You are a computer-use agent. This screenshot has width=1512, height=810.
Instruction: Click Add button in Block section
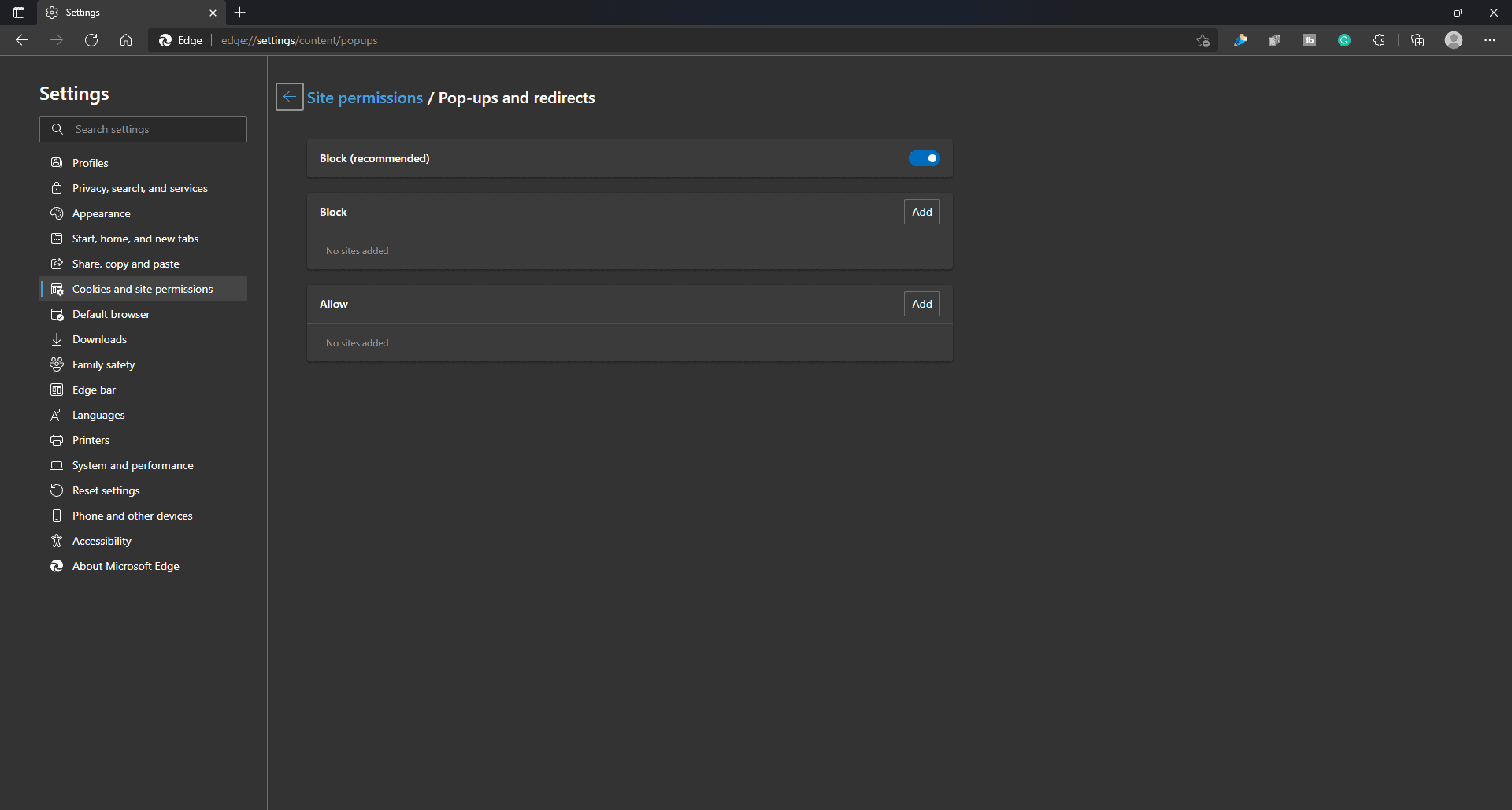[x=921, y=212]
